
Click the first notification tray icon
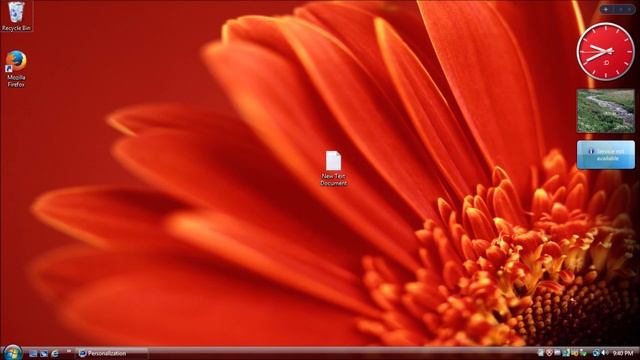(540, 353)
